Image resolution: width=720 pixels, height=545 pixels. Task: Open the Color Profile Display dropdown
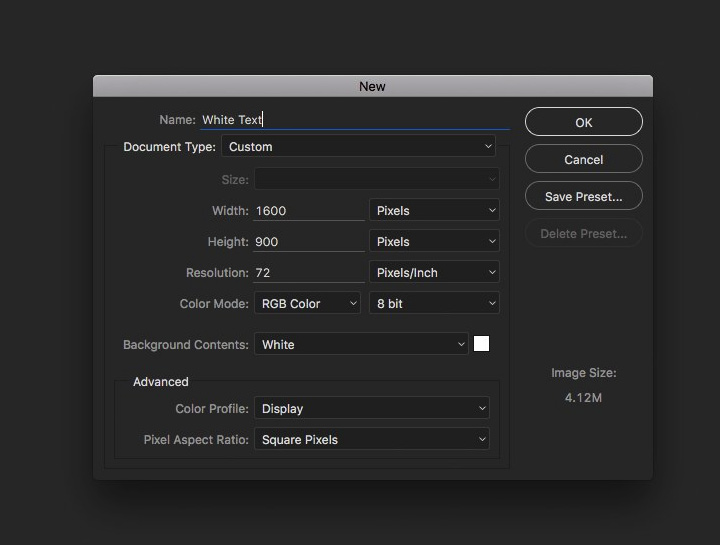coord(372,408)
